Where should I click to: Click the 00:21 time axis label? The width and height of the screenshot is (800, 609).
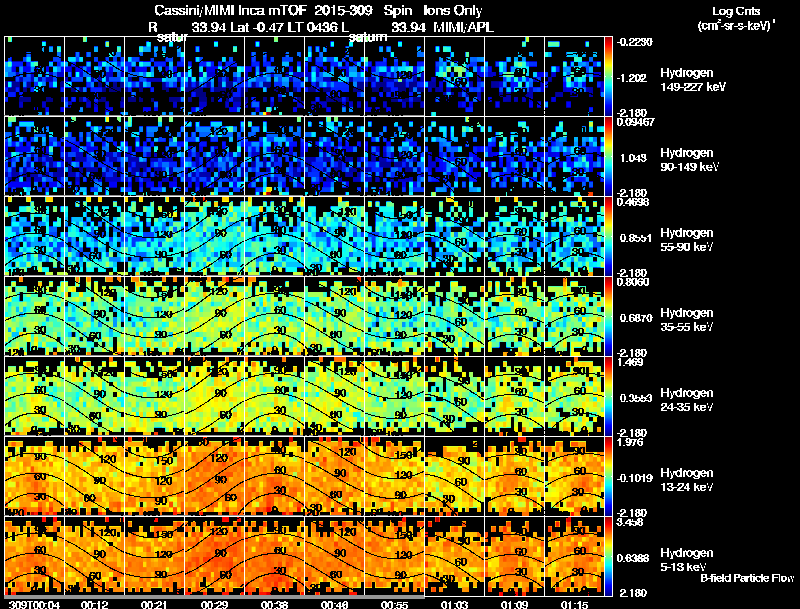pos(155,604)
